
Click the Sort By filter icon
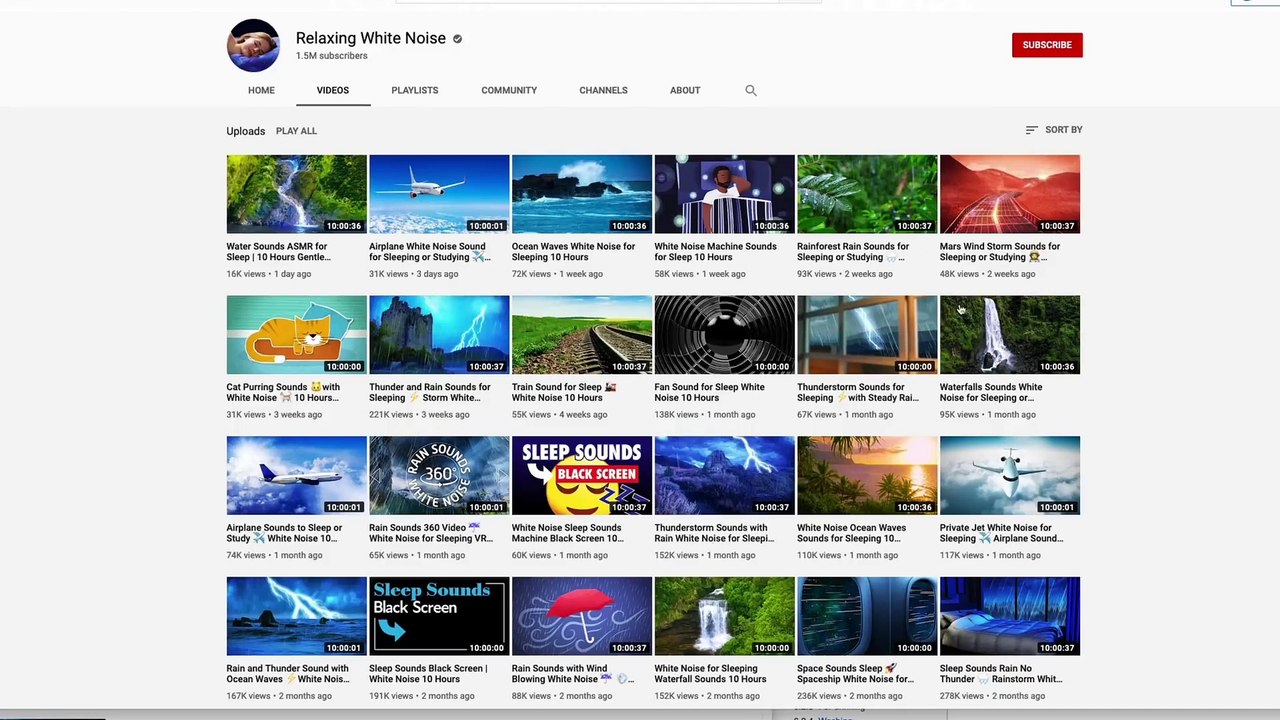coord(1031,130)
